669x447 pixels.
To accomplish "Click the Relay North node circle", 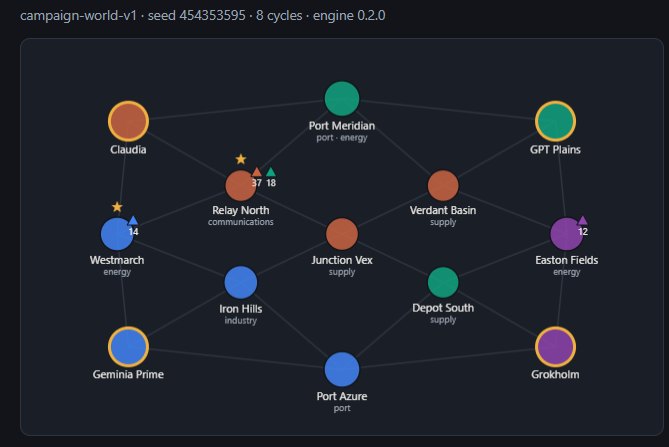I will (x=241, y=186).
